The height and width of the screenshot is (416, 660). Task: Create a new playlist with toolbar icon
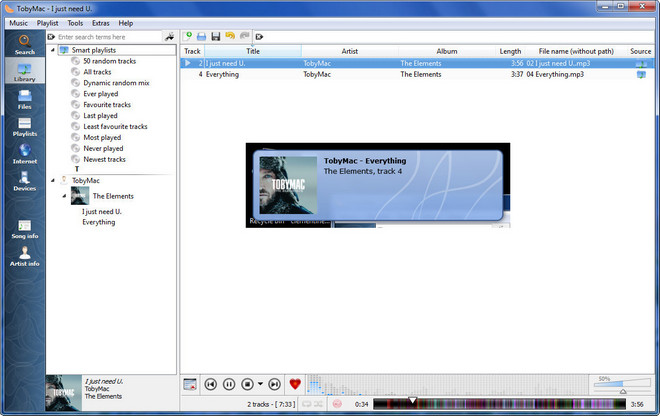pyautogui.click(x=187, y=36)
